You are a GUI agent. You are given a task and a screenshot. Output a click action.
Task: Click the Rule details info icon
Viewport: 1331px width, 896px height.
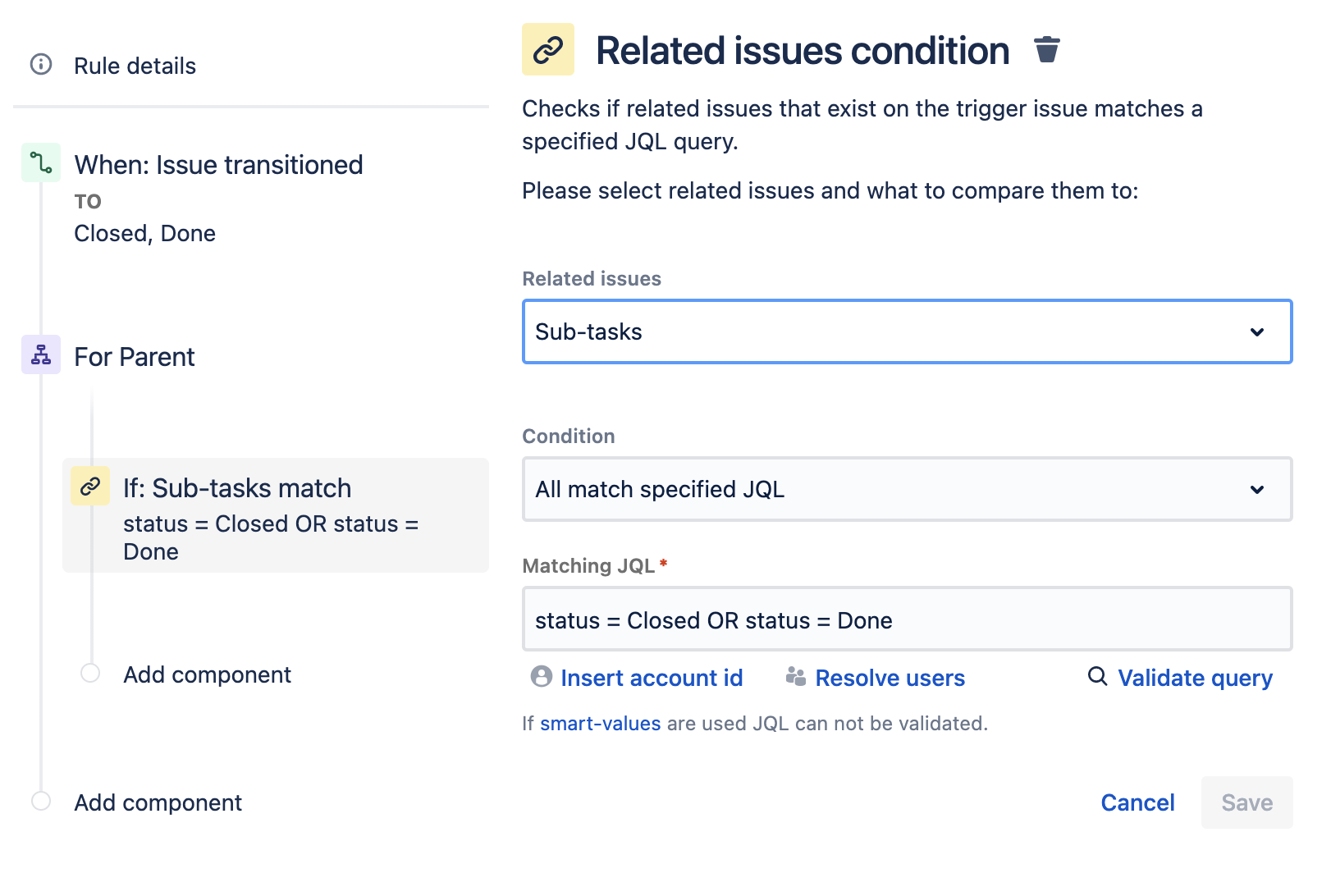pyautogui.click(x=41, y=65)
